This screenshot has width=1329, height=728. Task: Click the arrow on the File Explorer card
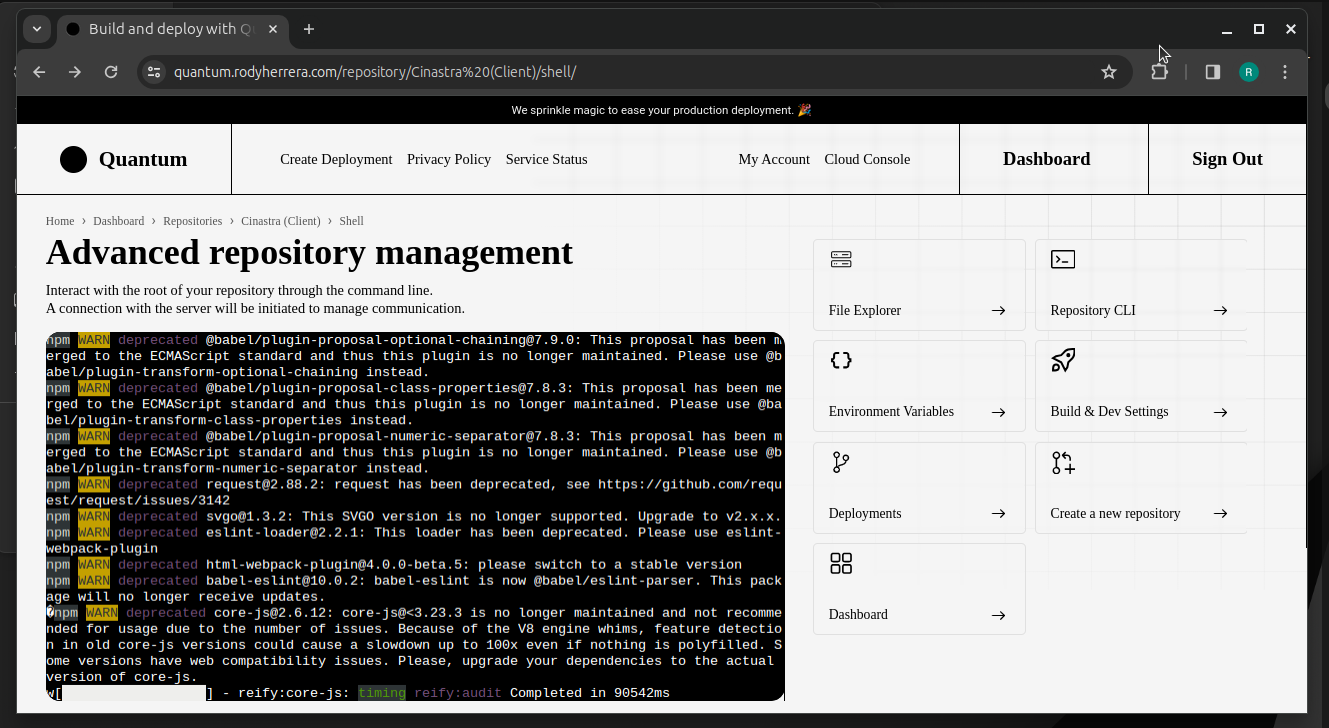coord(998,311)
